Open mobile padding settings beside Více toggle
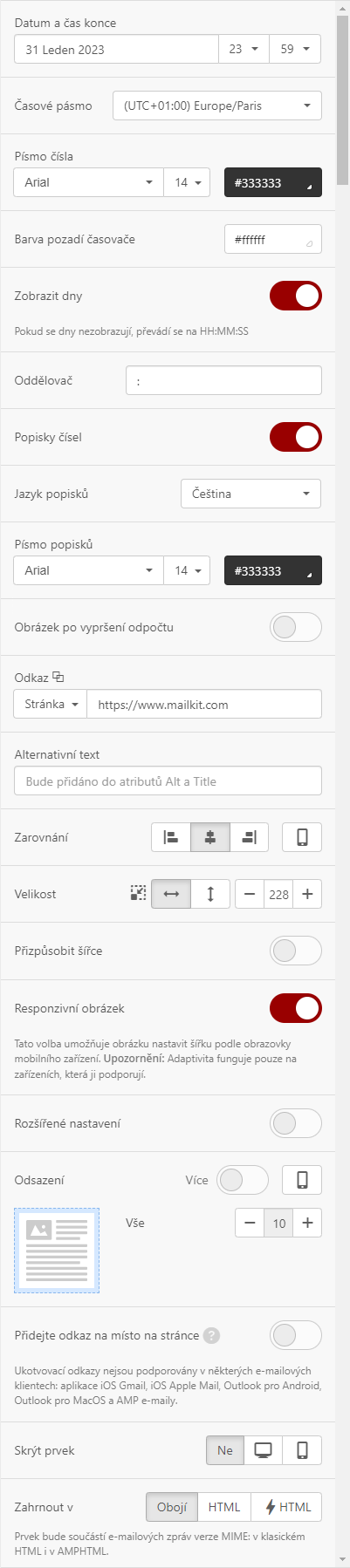The width and height of the screenshot is (350, 1568). coord(302,1180)
